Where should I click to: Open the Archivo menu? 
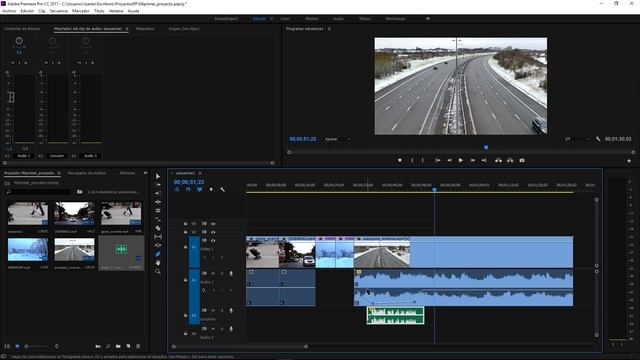pyautogui.click(x=9, y=11)
